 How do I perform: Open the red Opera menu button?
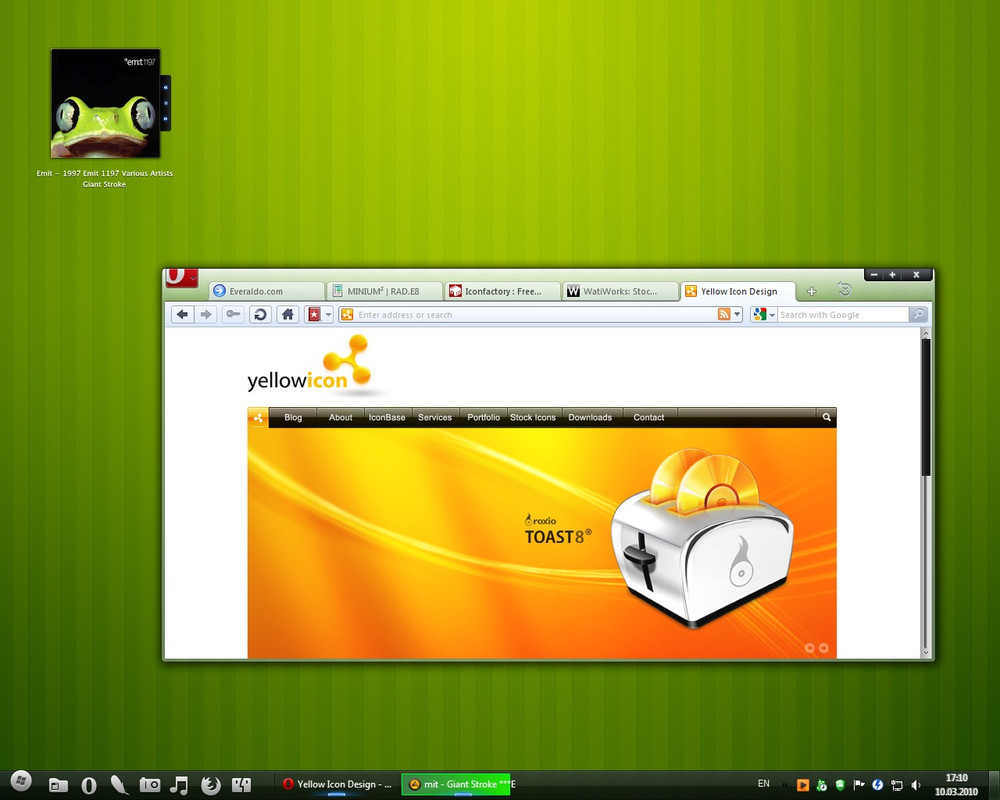point(181,278)
